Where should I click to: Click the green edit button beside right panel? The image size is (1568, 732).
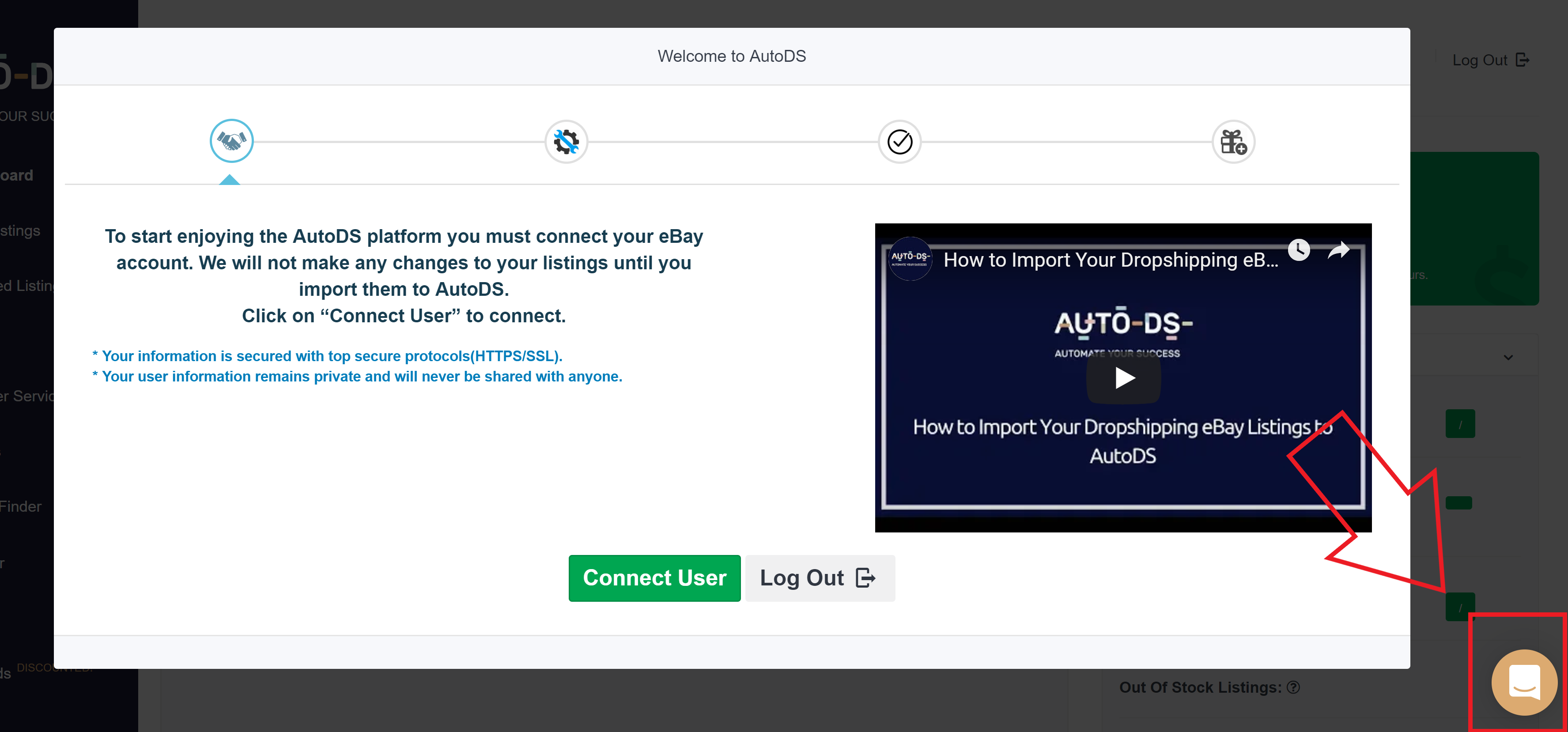tap(1460, 424)
